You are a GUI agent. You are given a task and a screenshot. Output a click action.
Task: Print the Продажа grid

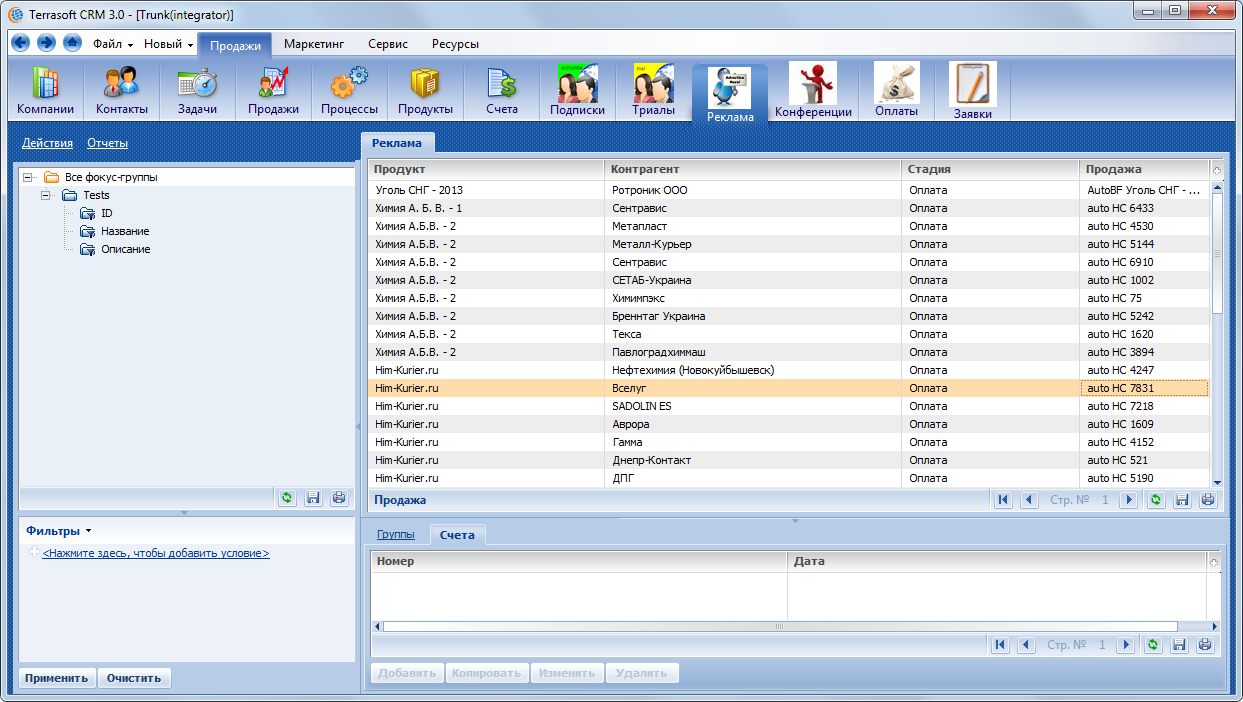(1208, 500)
